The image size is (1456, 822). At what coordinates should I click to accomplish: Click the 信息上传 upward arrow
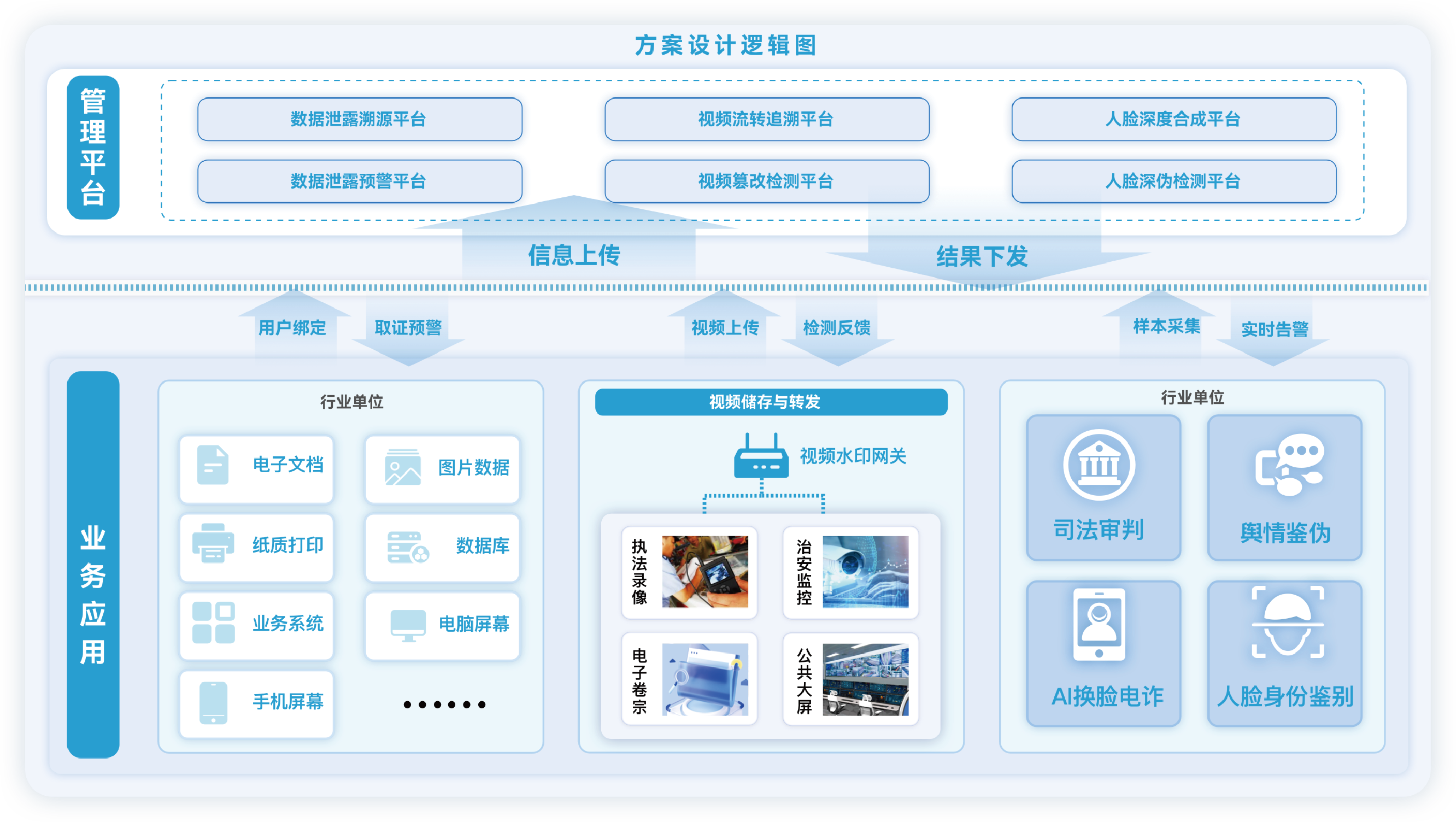[575, 243]
